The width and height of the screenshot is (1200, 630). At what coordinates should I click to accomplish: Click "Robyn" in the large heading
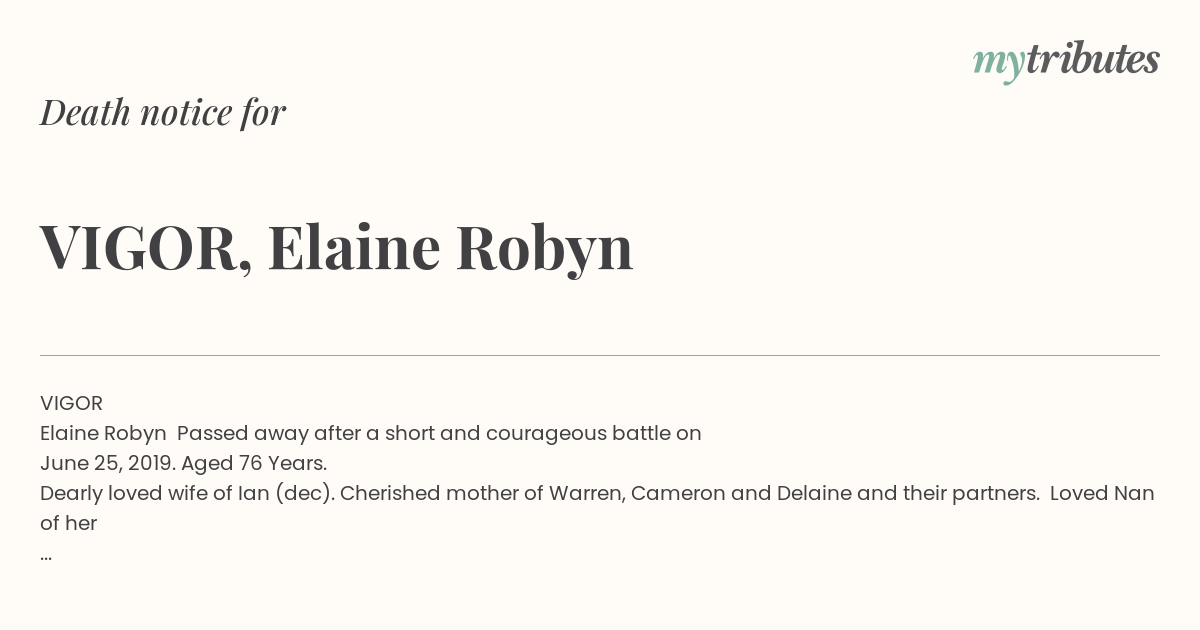tap(545, 248)
